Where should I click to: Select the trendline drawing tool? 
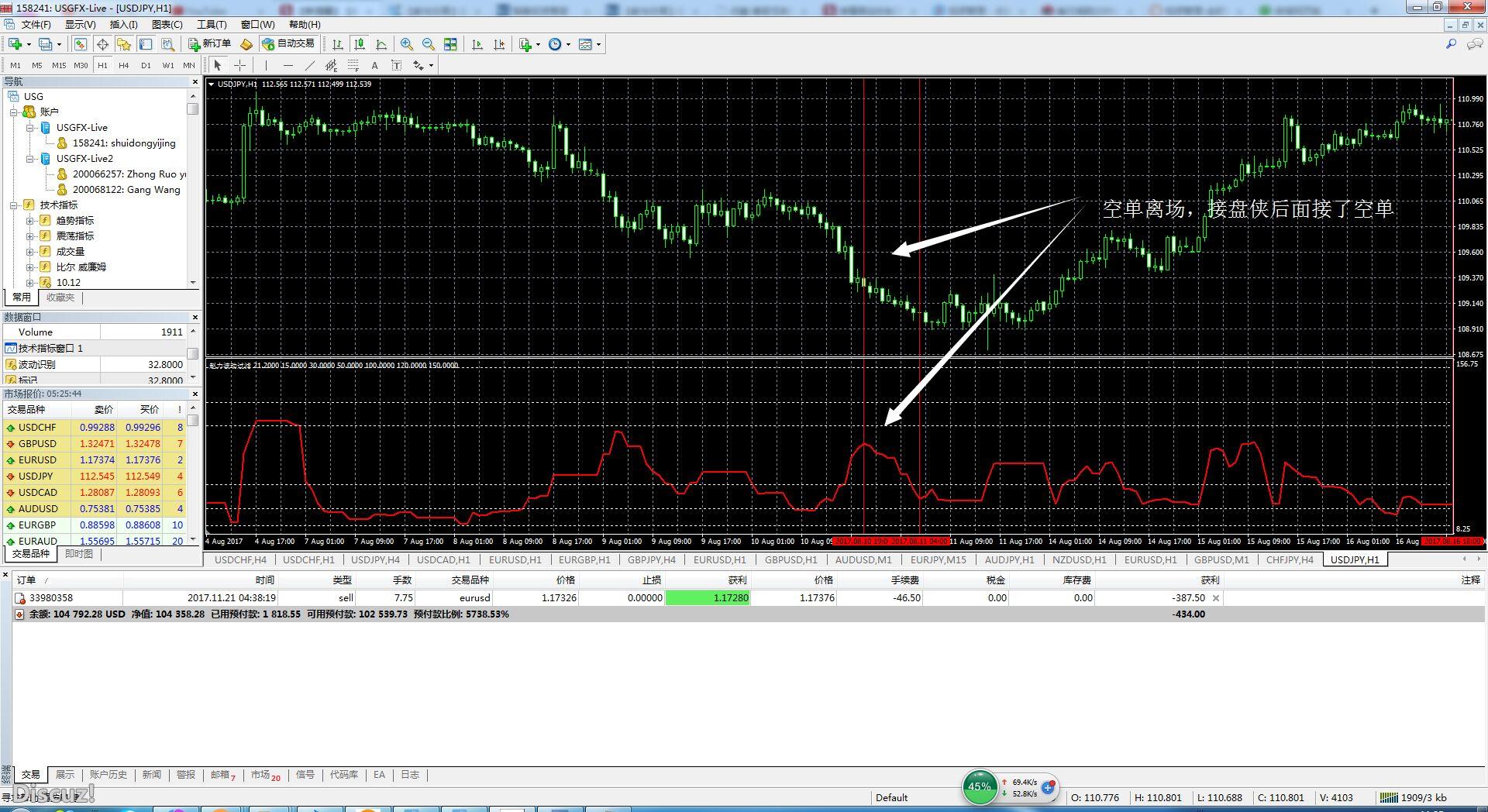point(310,65)
